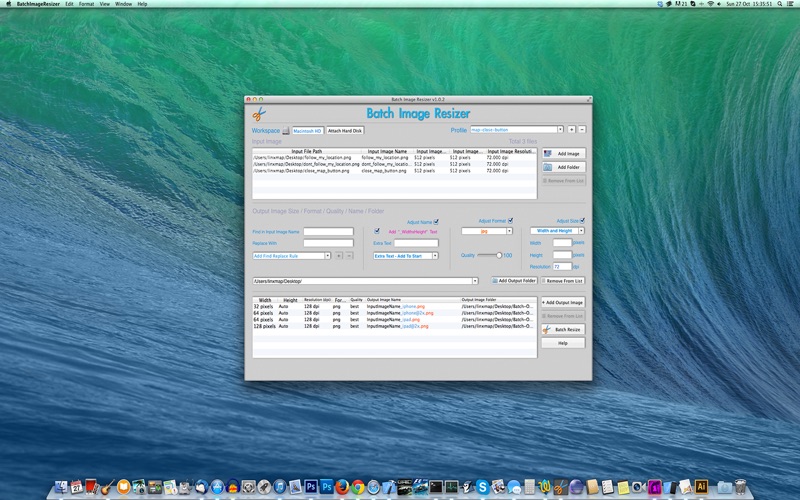Open the App Store dock icon
The width and height of the screenshot is (800, 500).
[216, 487]
